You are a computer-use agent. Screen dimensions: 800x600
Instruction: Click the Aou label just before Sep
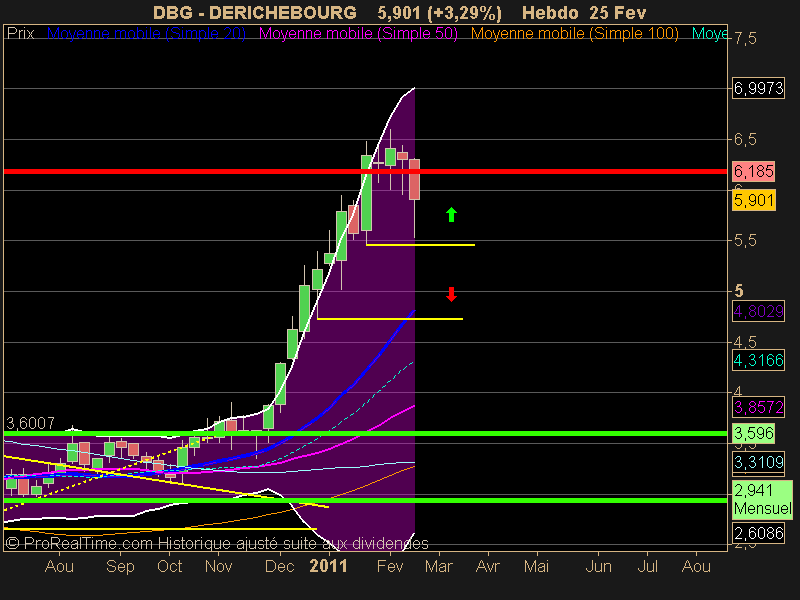pos(59,566)
